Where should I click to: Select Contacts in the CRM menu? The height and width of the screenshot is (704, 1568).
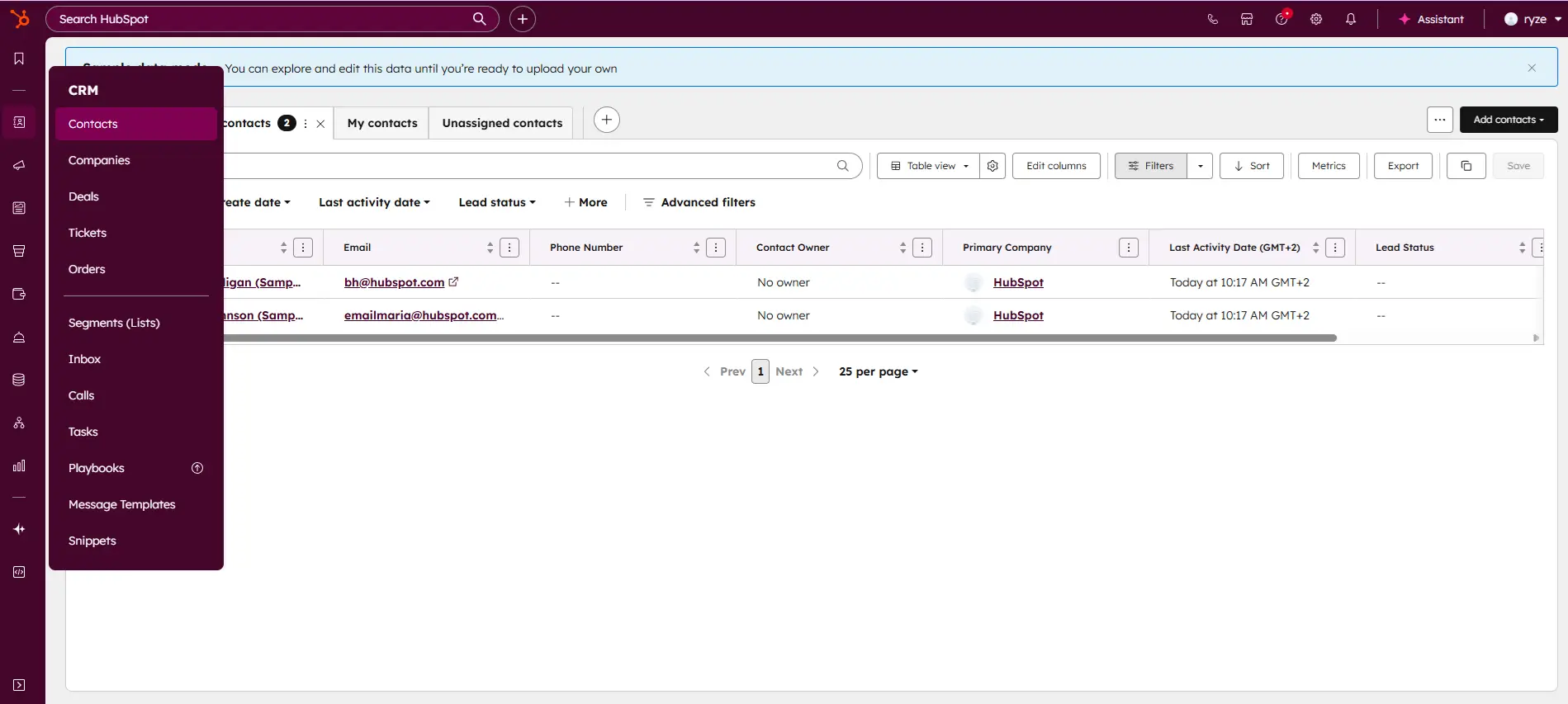[x=136, y=124]
